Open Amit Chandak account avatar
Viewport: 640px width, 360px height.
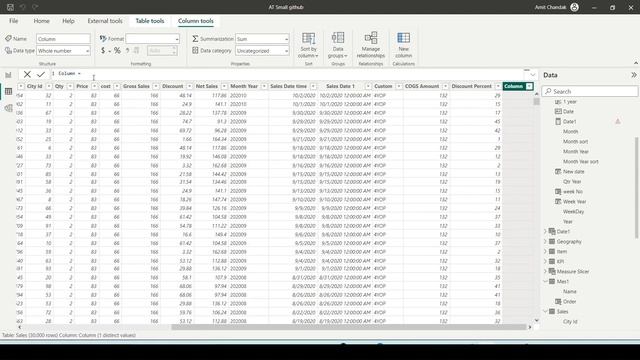pyautogui.click(x=574, y=7)
